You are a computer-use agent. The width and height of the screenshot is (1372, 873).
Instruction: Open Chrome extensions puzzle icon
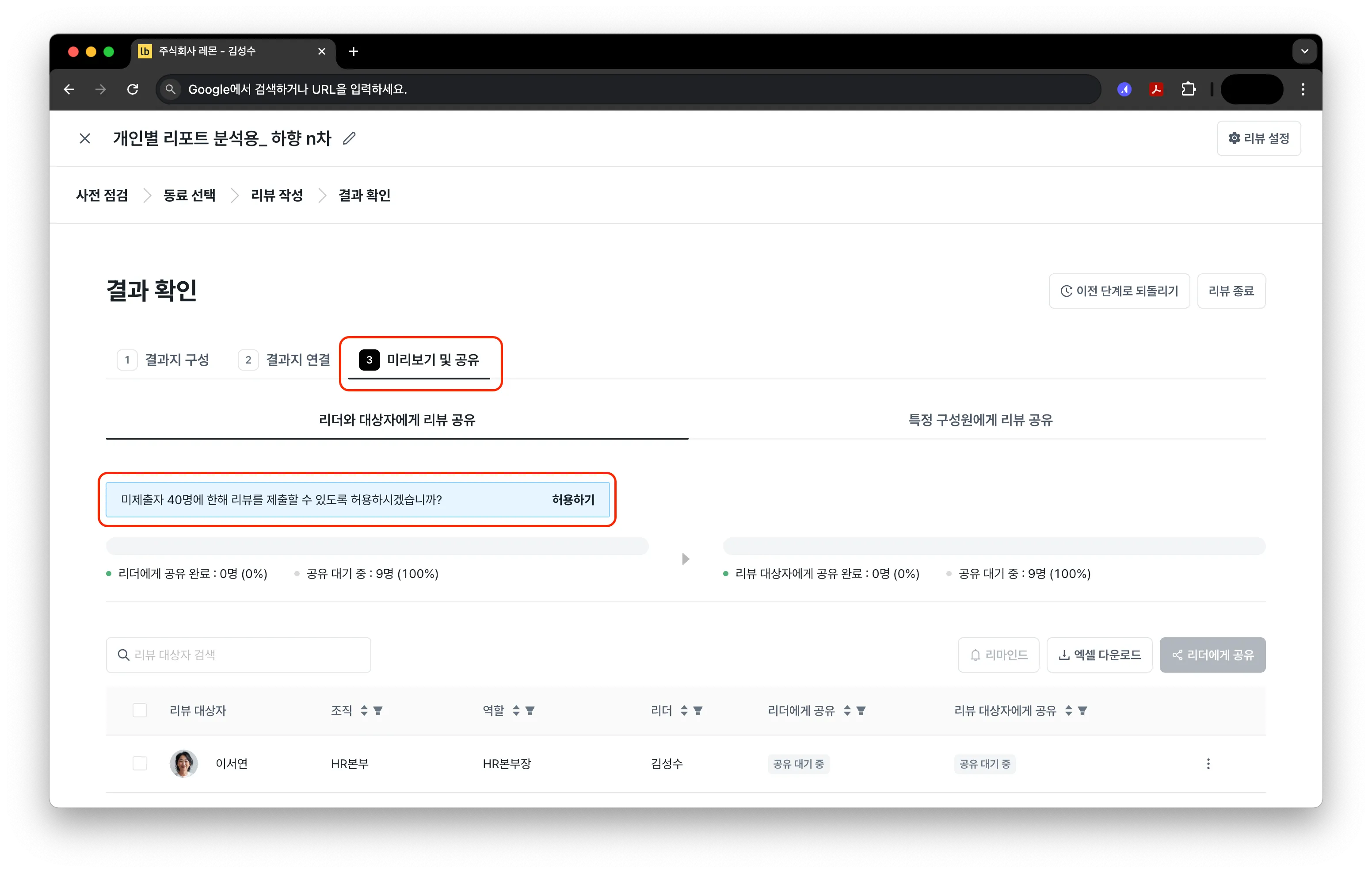coord(1188,89)
